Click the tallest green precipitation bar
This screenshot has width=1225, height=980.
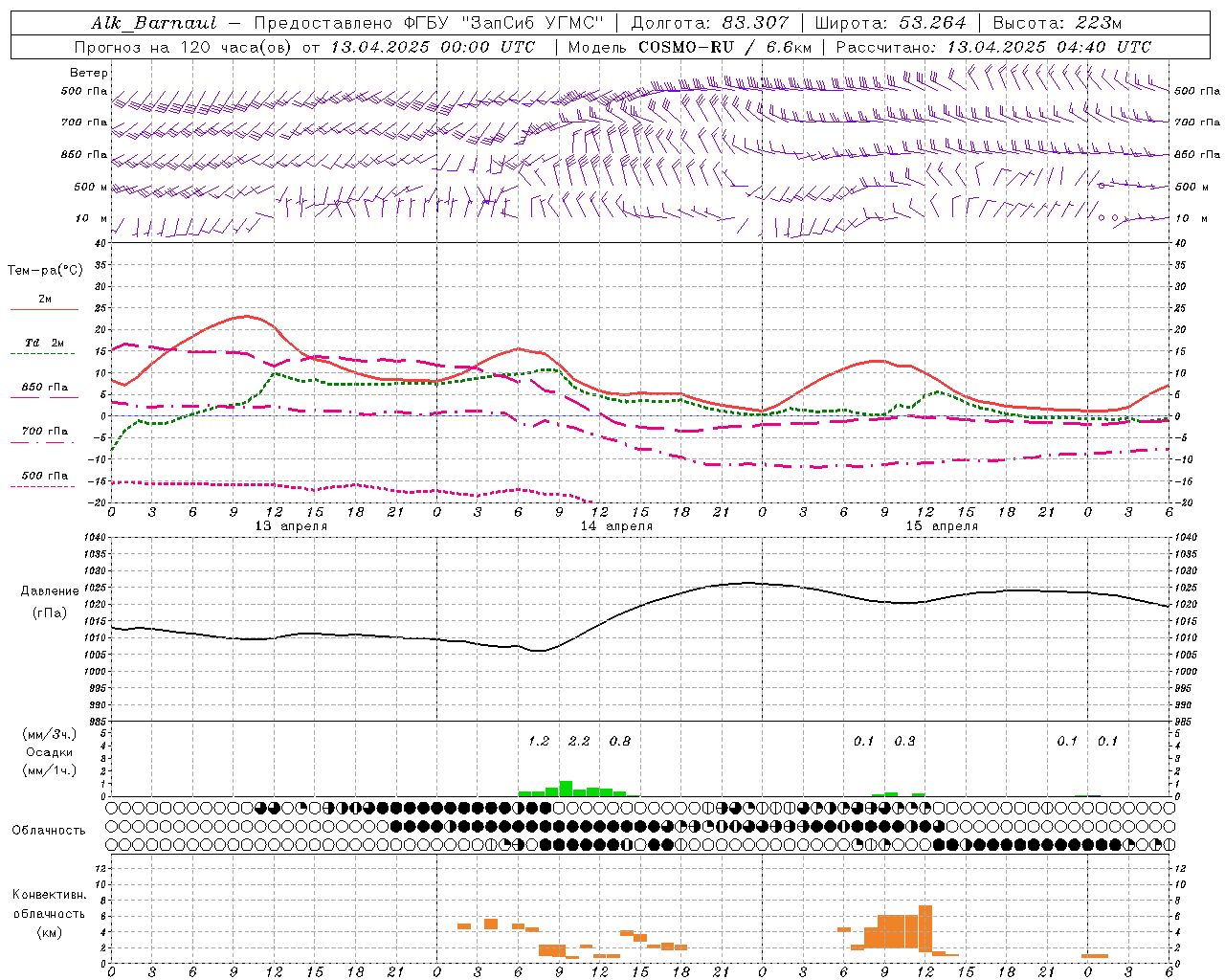click(566, 789)
